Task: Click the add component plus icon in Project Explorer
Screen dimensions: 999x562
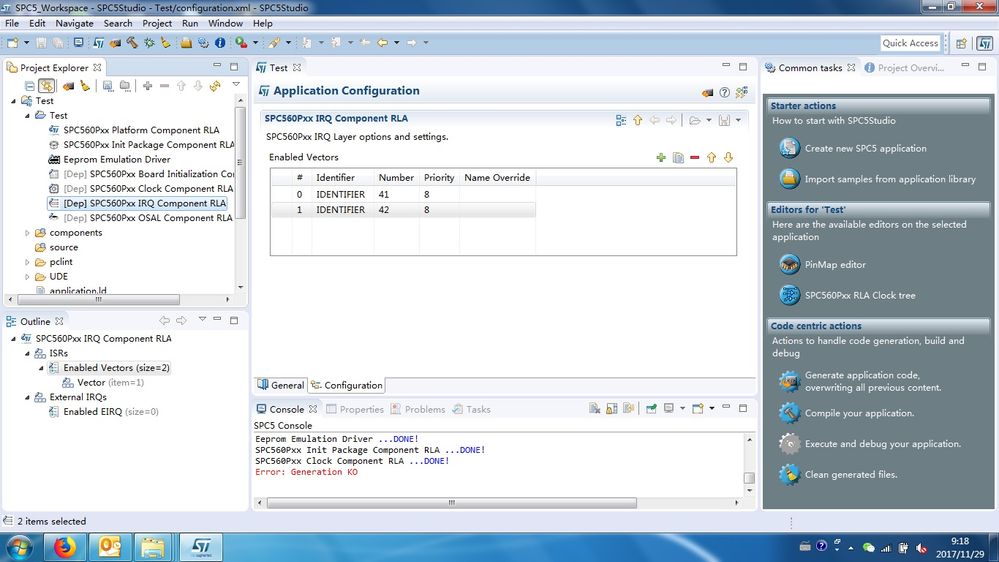Action: pyautogui.click(x=147, y=85)
